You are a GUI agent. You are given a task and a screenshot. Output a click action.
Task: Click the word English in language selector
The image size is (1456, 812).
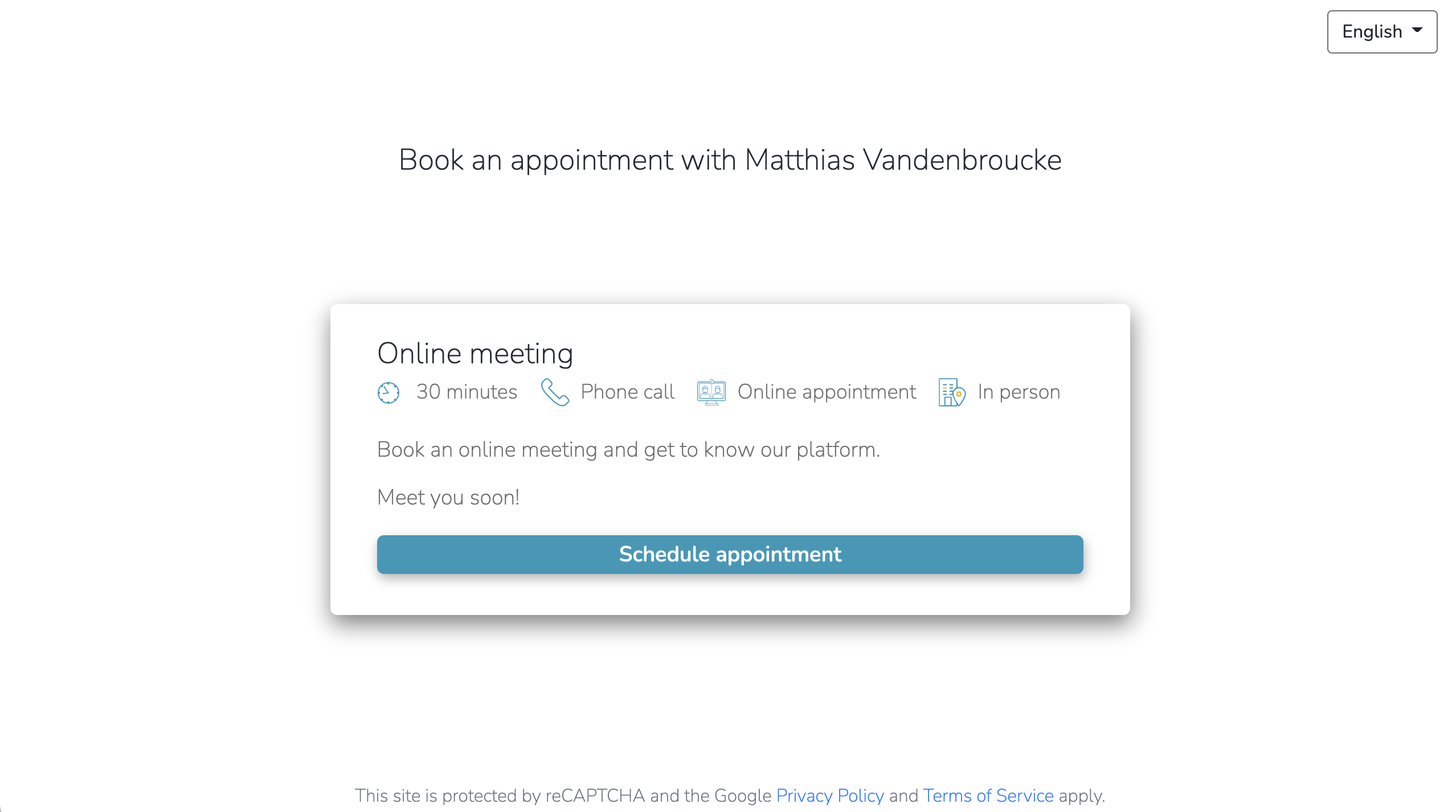click(1372, 32)
